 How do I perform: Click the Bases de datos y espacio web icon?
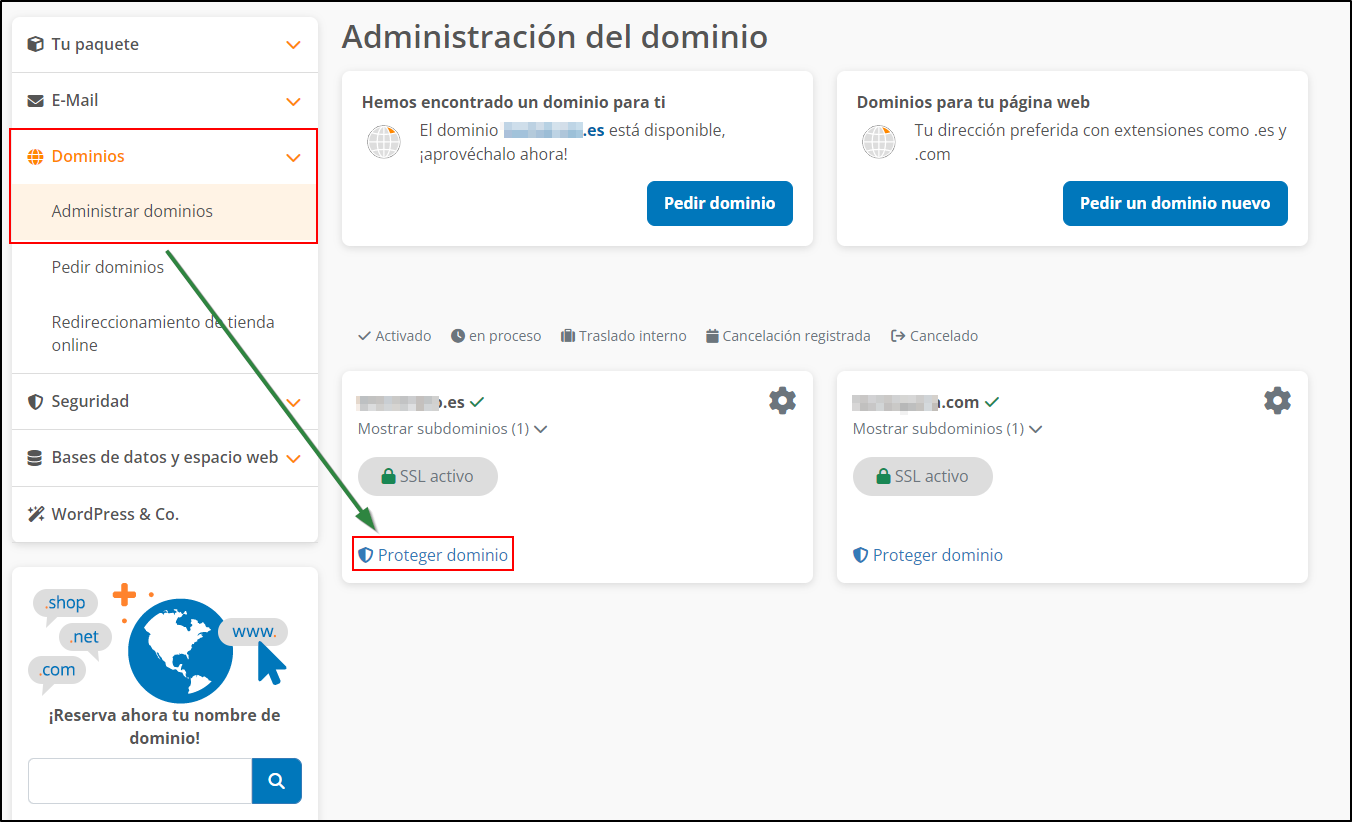[34, 457]
